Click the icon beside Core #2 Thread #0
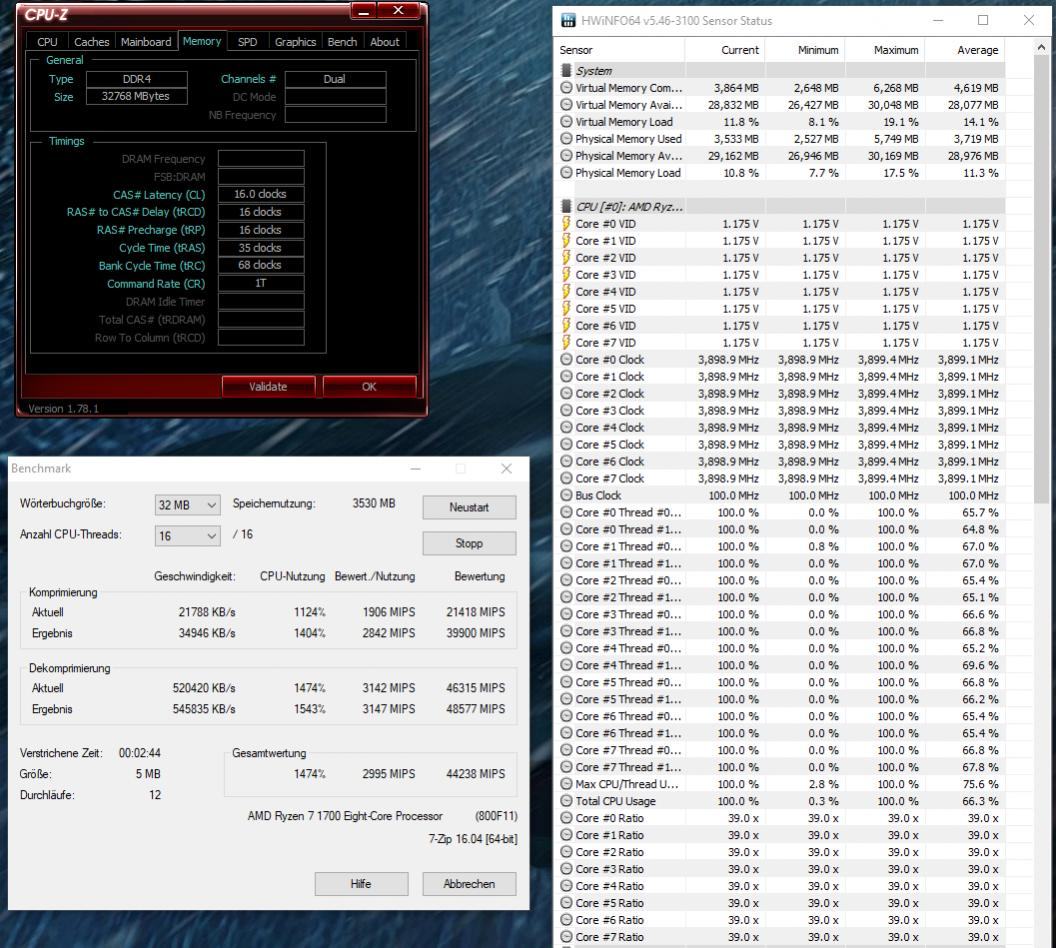The width and height of the screenshot is (1056, 948). click(x=566, y=580)
